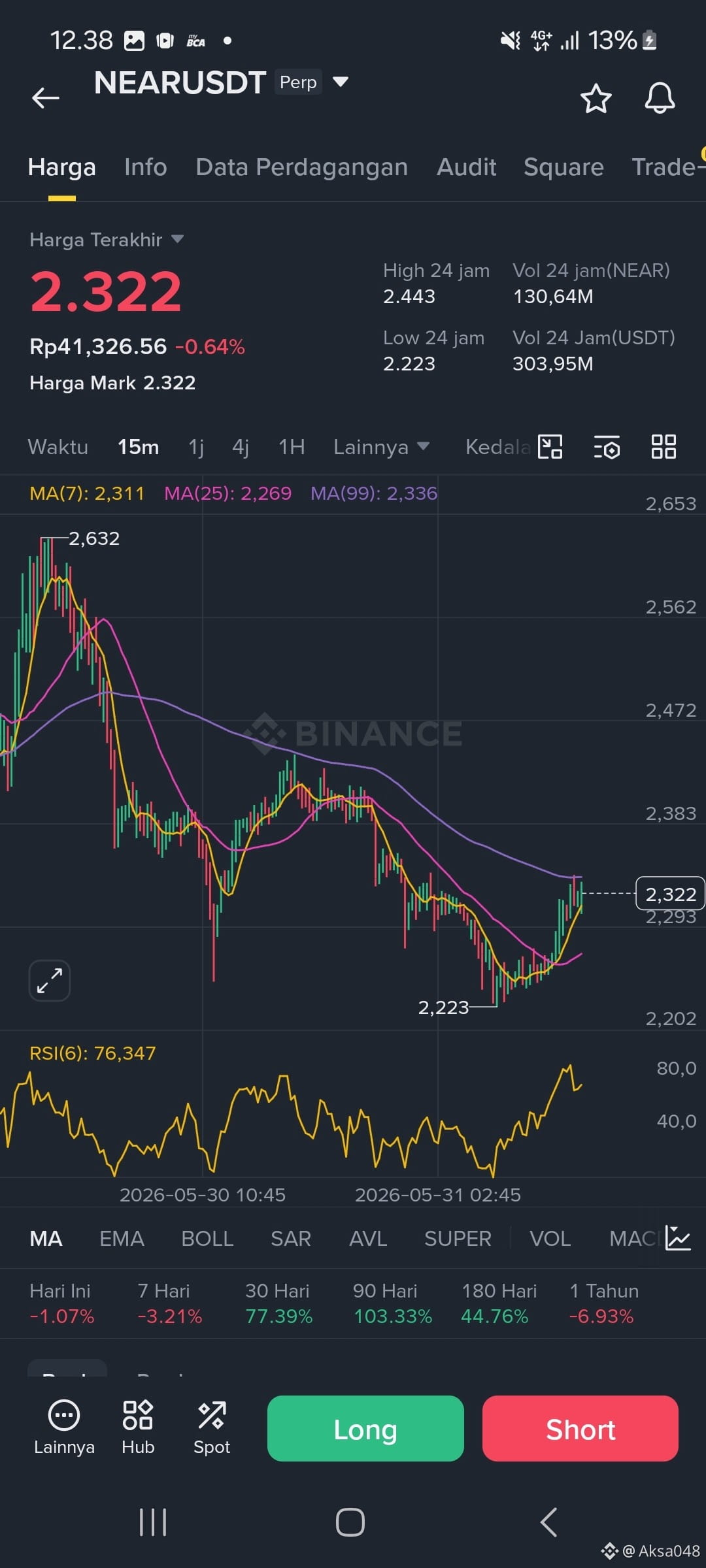Image resolution: width=706 pixels, height=1568 pixels.
Task: Tap the RSI(6) indicator label
Action: click(93, 1053)
